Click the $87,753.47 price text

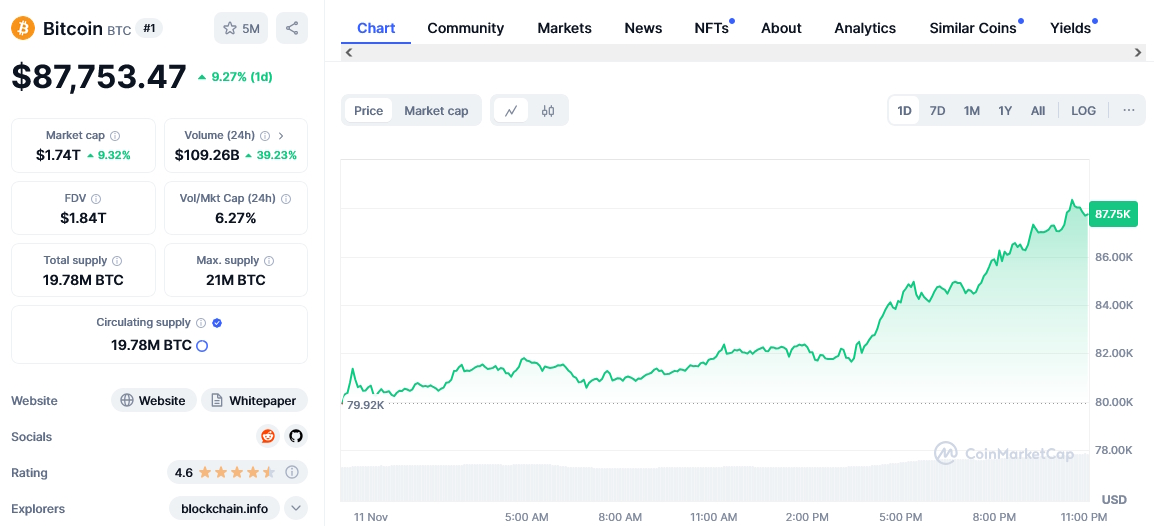pos(99,77)
